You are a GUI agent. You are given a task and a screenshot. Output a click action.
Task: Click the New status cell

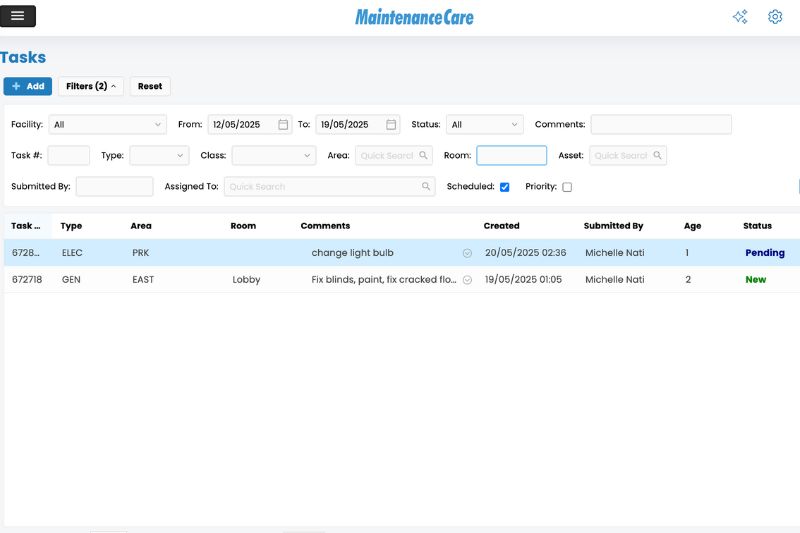(756, 280)
